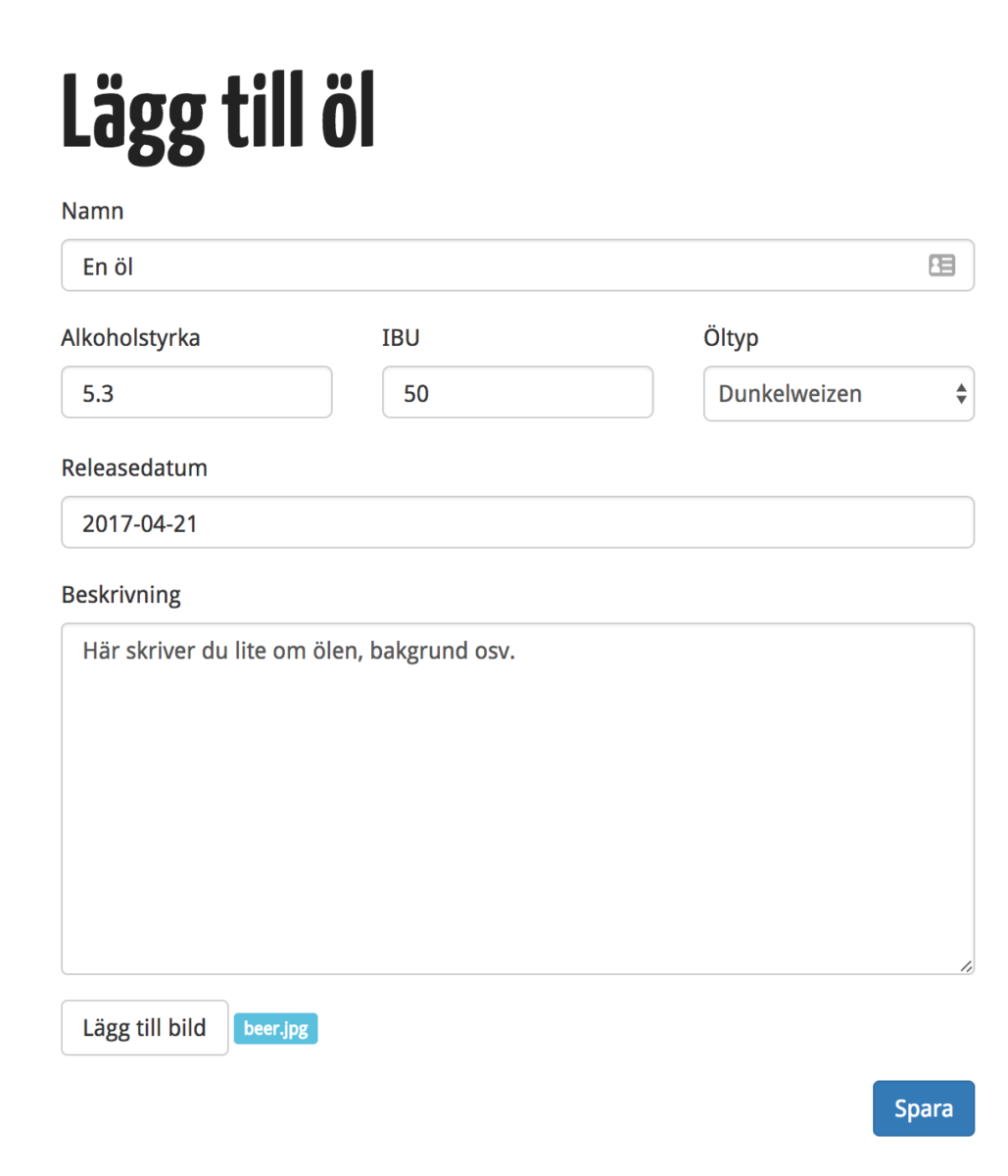1008x1176 pixels.
Task: Open the Dunkelweizen beer type dropdown
Action: click(839, 394)
